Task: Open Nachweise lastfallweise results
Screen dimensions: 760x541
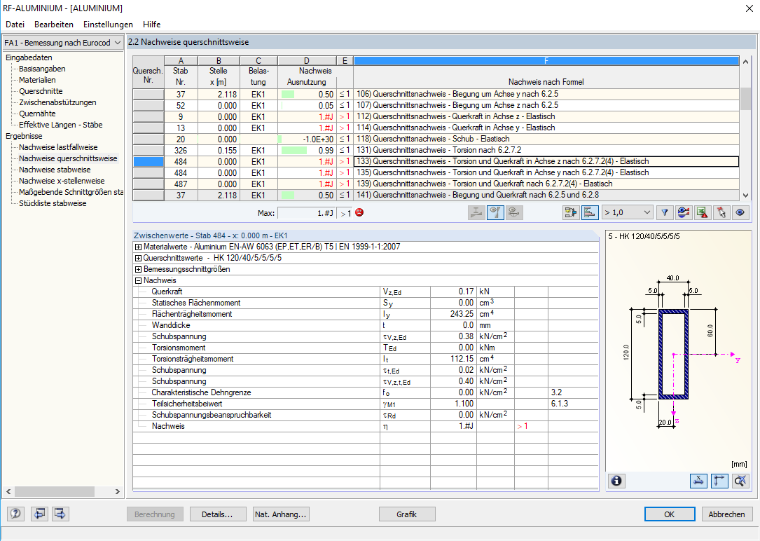Action: pos(58,147)
